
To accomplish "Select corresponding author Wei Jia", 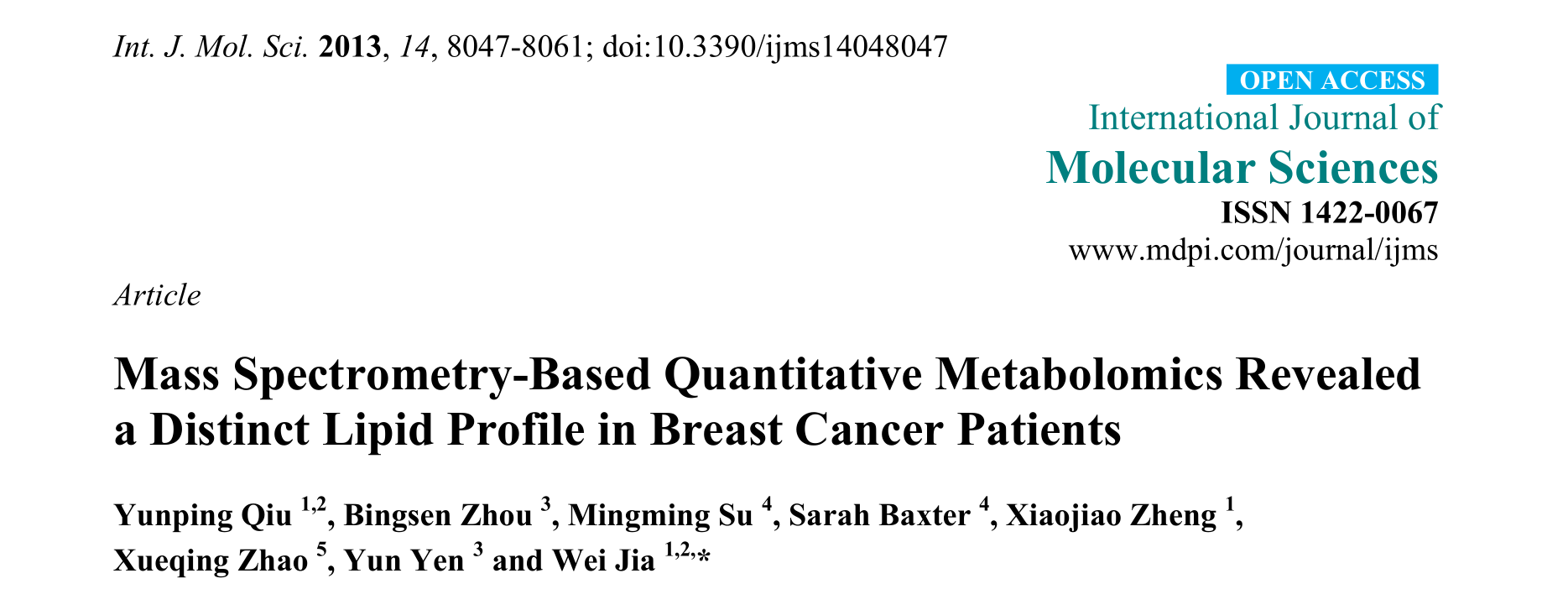I will pos(603,560).
